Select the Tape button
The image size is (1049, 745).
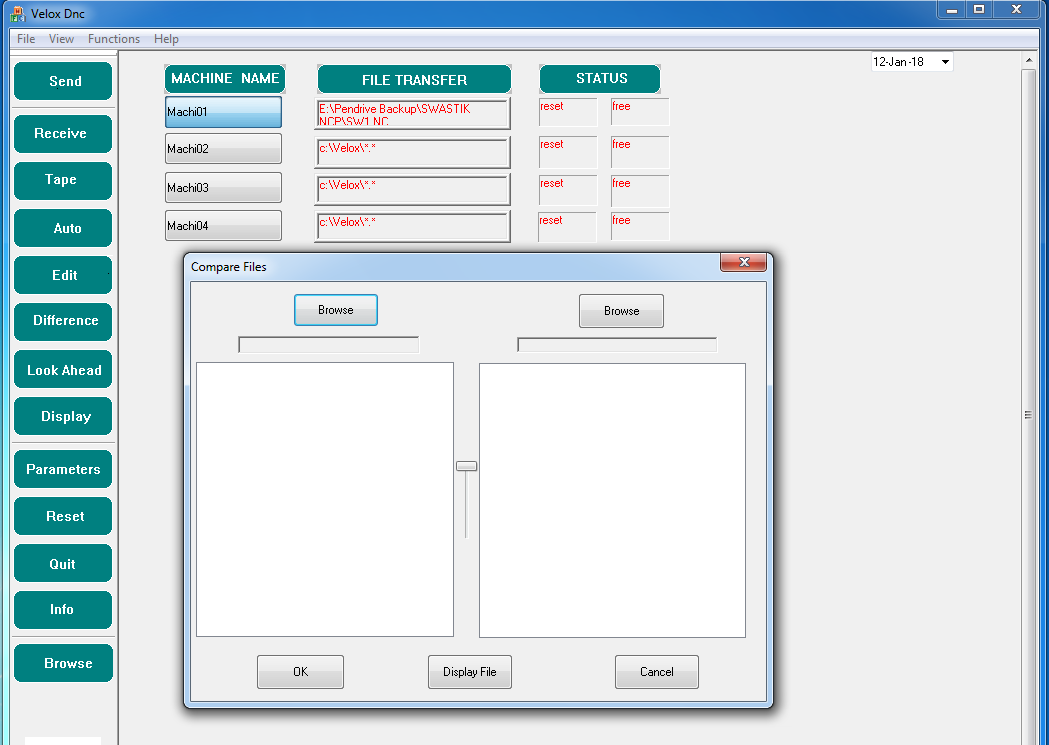tap(63, 180)
